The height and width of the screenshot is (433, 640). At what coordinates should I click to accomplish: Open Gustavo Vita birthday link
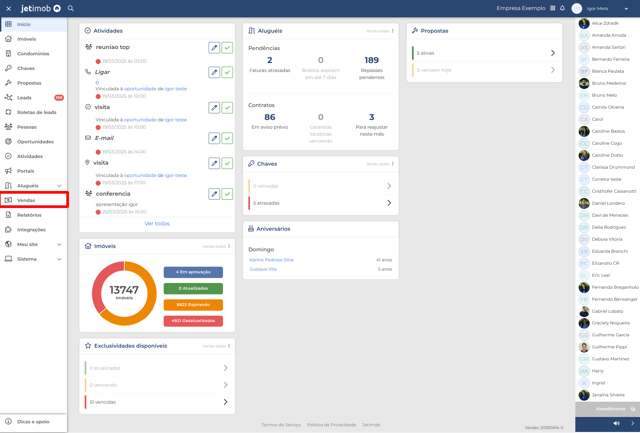263,269
